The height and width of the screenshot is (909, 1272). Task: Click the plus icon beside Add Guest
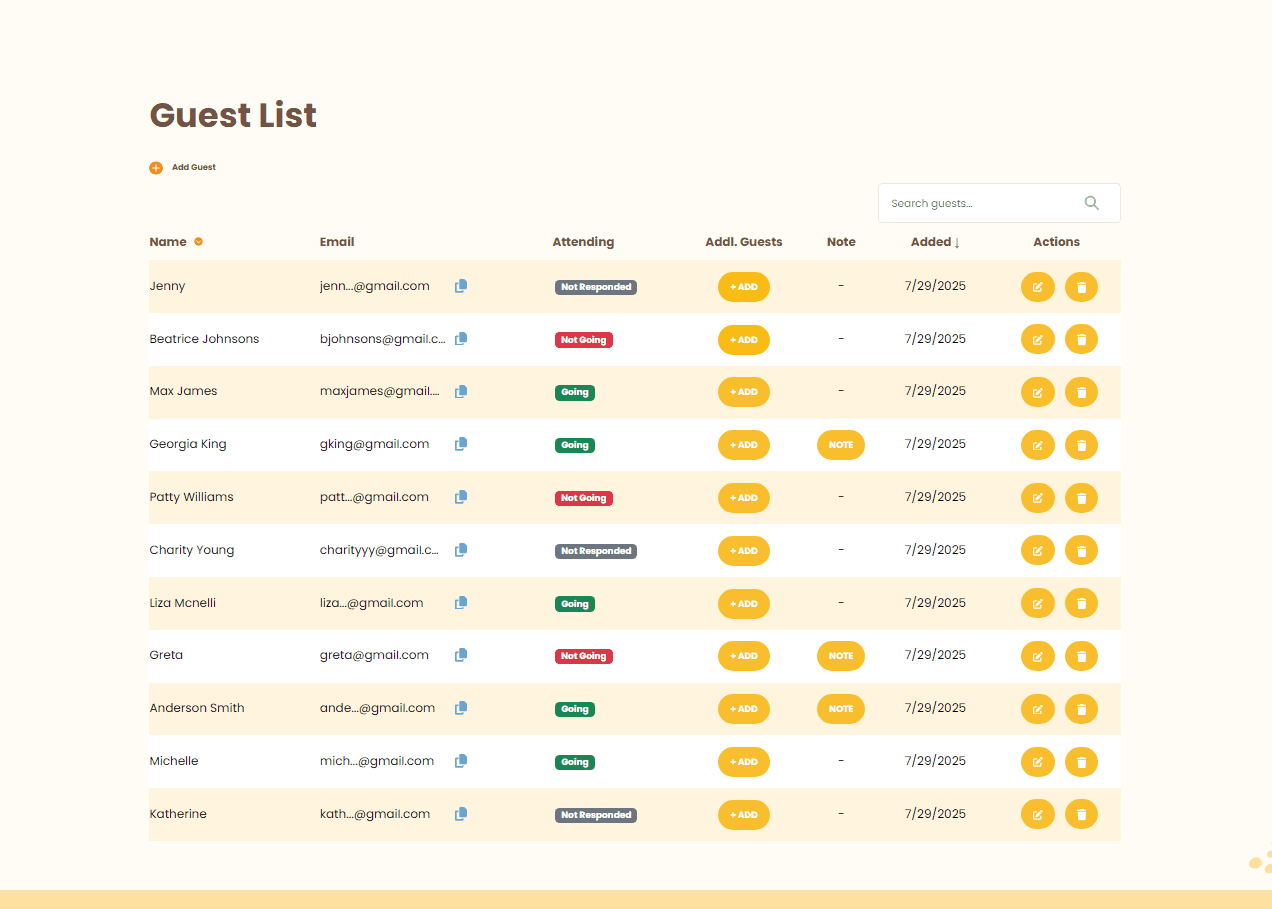156,168
